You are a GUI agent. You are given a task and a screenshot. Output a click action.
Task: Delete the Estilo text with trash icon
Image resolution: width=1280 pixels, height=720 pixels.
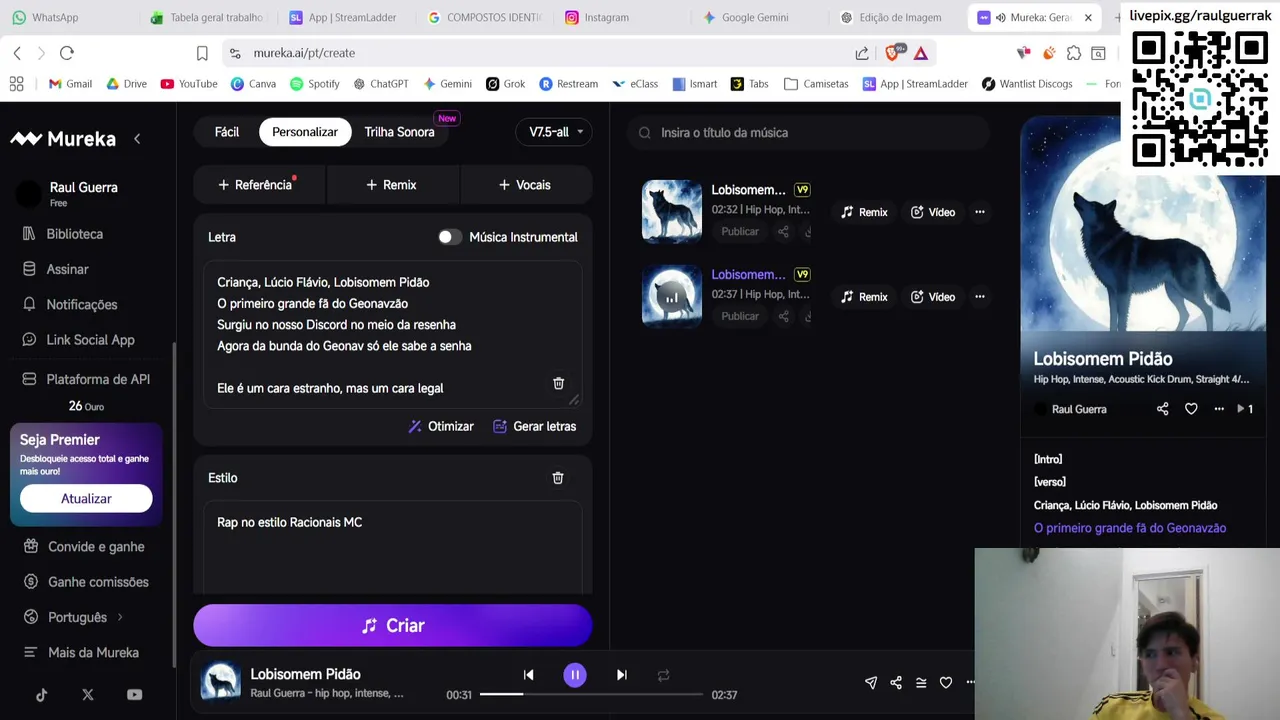point(558,478)
